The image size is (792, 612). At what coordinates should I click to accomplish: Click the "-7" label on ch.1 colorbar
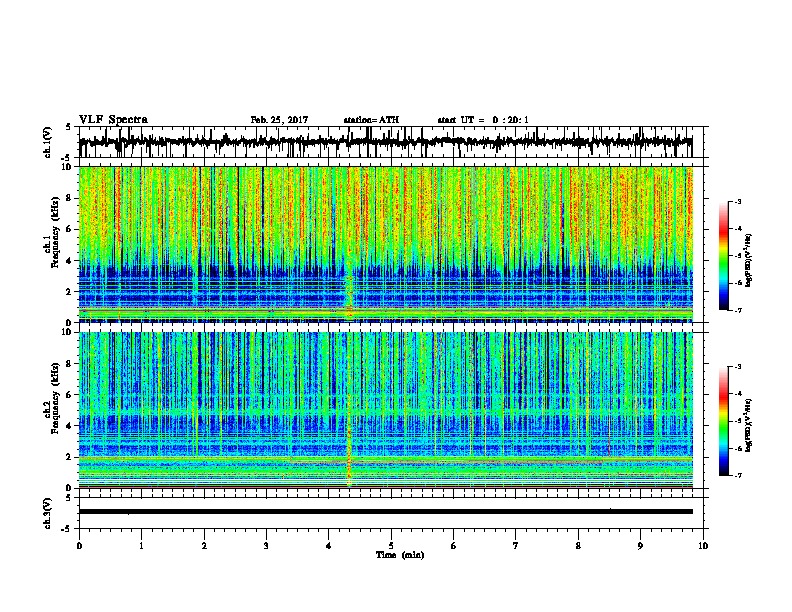(x=738, y=310)
